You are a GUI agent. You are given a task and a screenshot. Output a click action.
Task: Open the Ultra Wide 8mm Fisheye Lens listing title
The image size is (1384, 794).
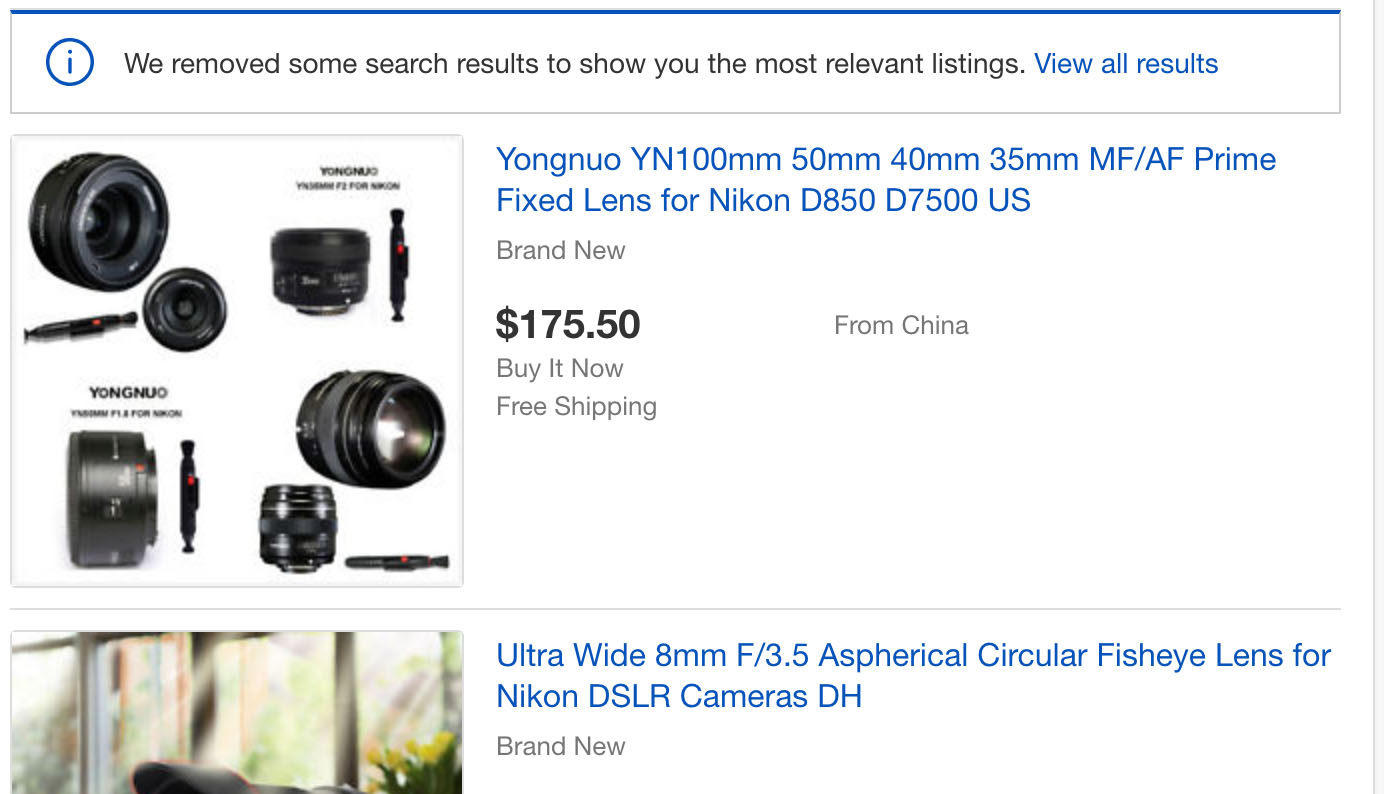(913, 676)
